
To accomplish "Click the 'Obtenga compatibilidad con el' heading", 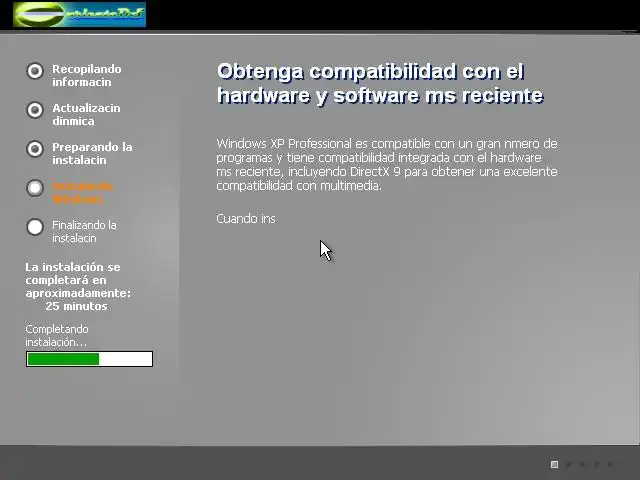I will [x=371, y=72].
